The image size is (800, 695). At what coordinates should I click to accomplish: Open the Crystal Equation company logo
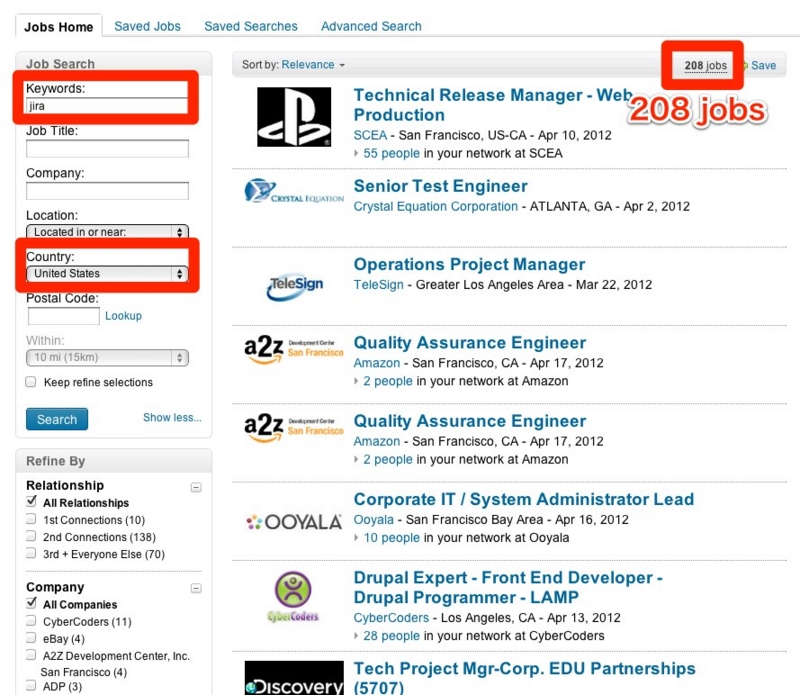(x=294, y=191)
